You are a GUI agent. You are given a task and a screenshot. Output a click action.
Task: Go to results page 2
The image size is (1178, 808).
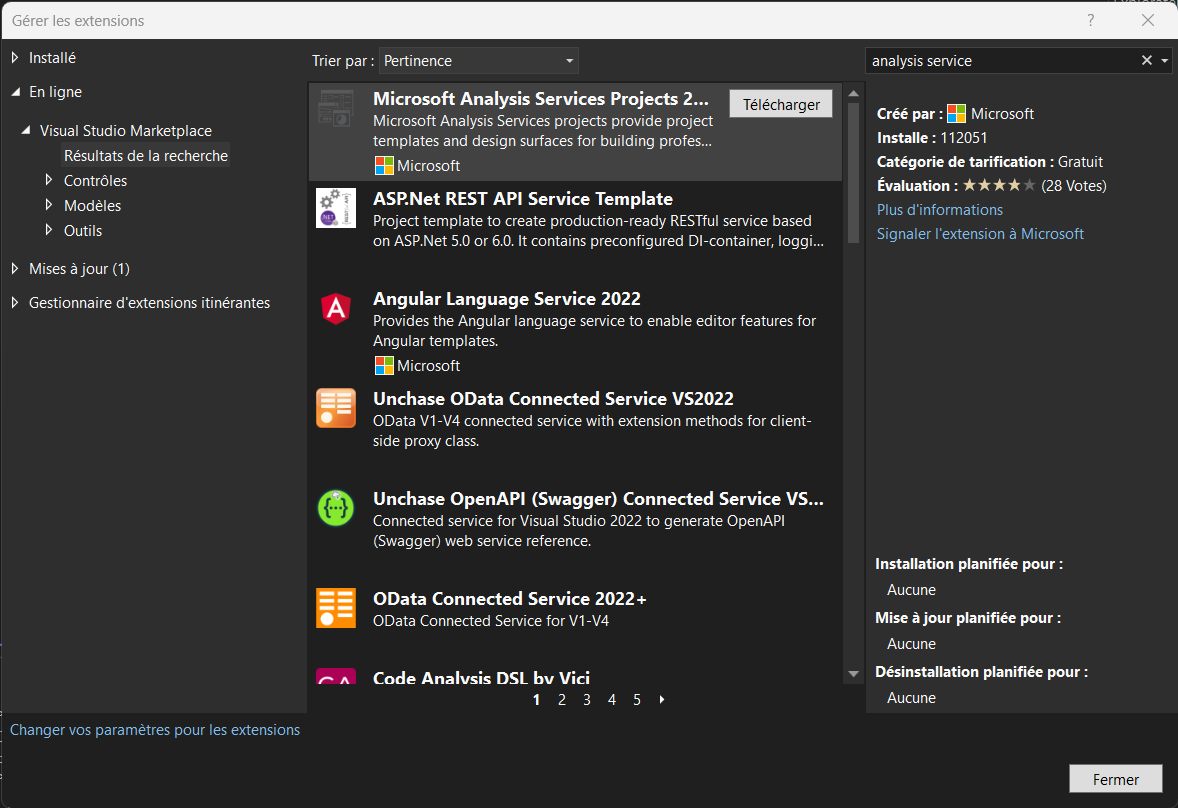point(562,700)
